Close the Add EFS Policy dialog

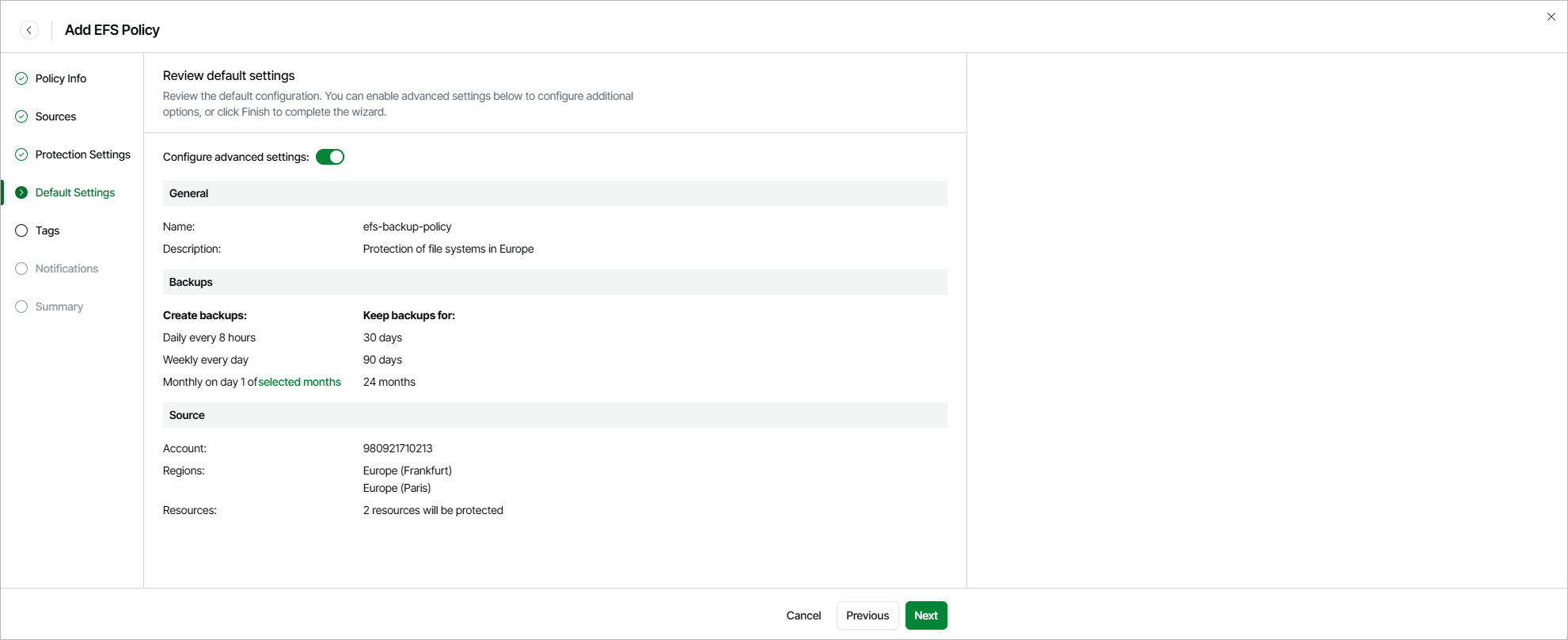(1551, 17)
